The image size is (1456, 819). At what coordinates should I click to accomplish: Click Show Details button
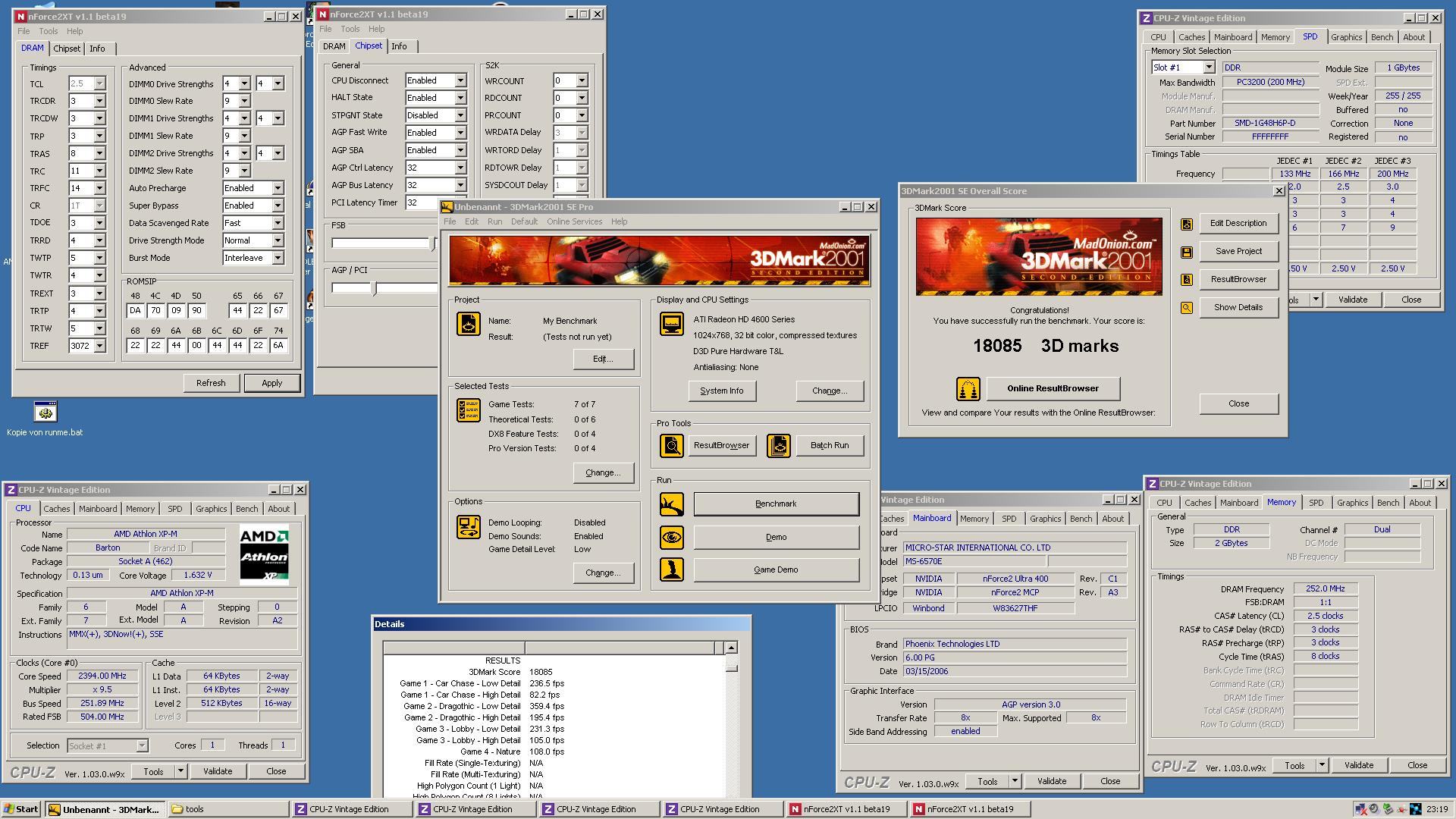1238,307
